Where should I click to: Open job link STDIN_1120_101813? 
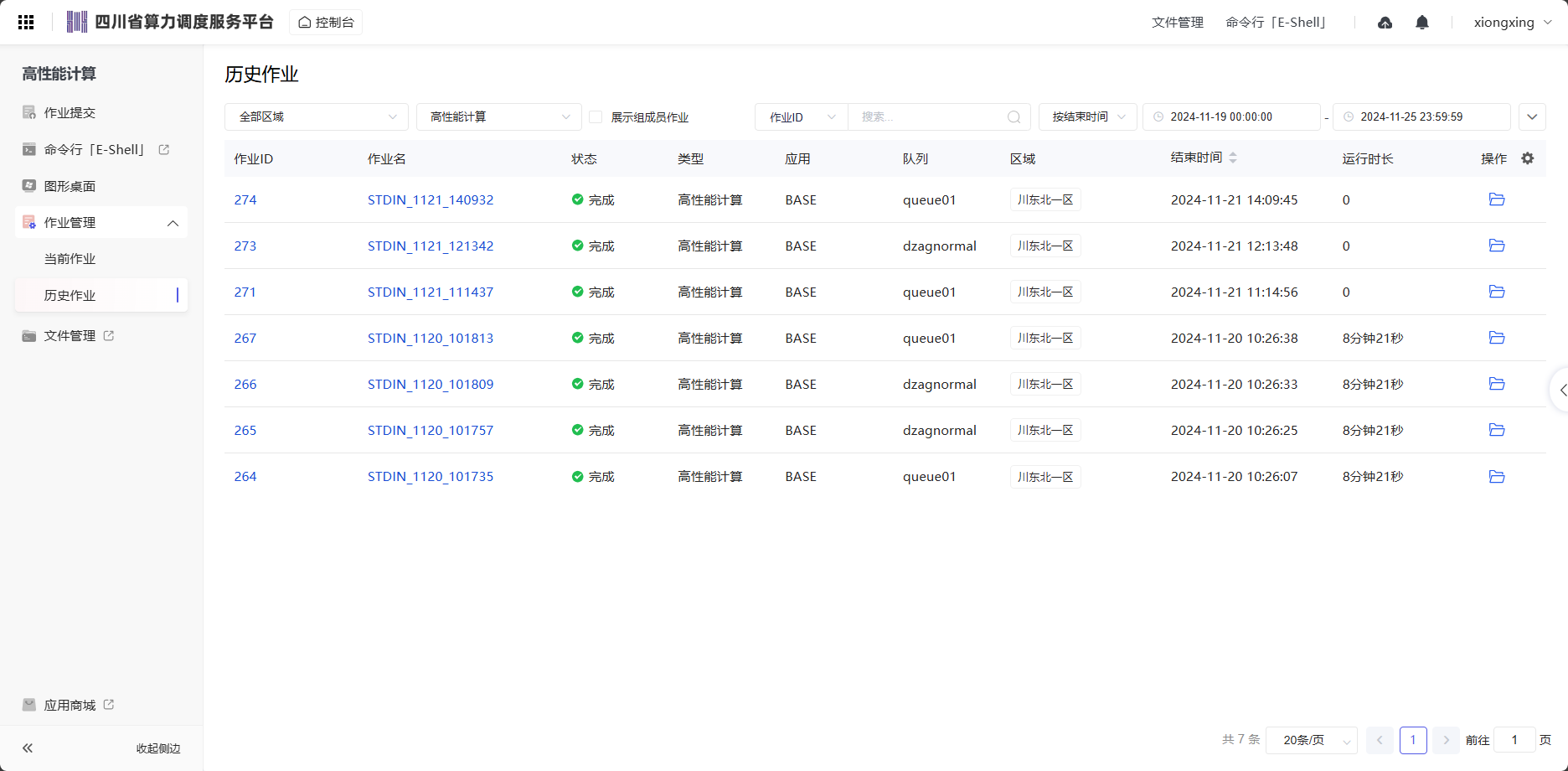[x=431, y=338]
